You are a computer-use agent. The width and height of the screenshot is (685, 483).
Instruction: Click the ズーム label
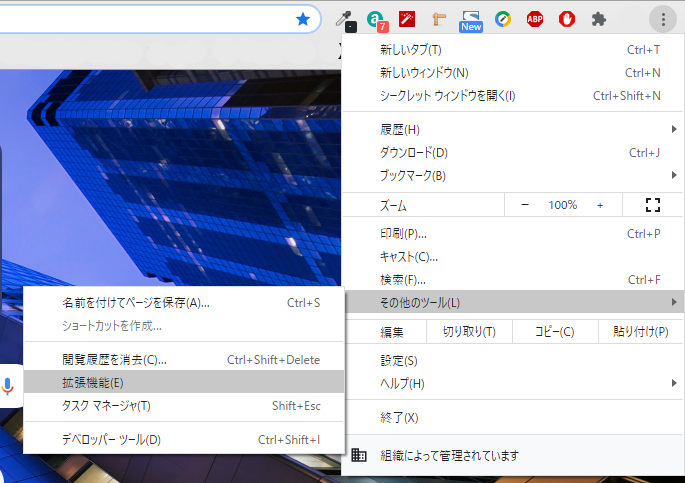(x=393, y=205)
